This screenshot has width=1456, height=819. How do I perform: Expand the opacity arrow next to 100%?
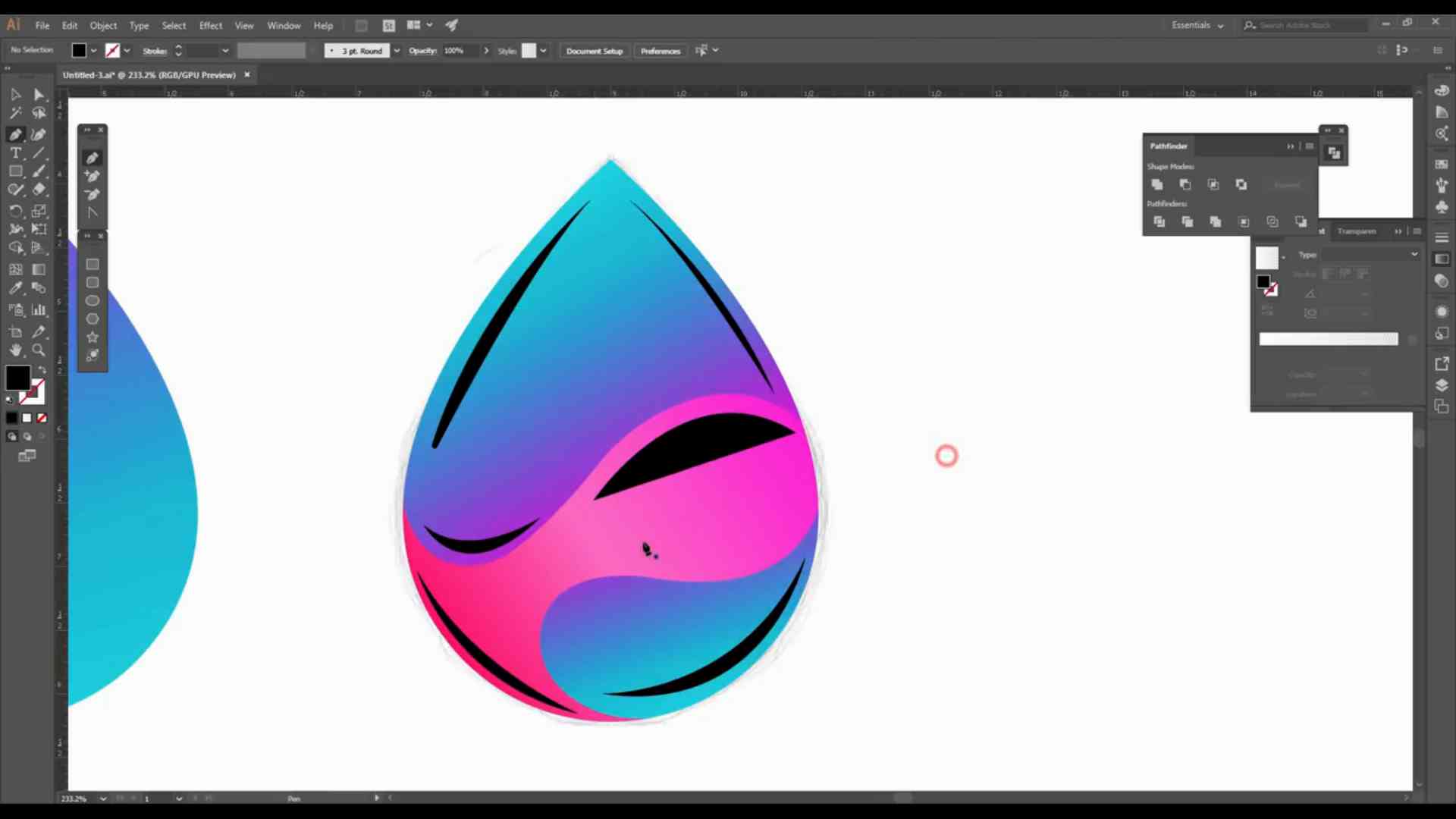pos(486,51)
